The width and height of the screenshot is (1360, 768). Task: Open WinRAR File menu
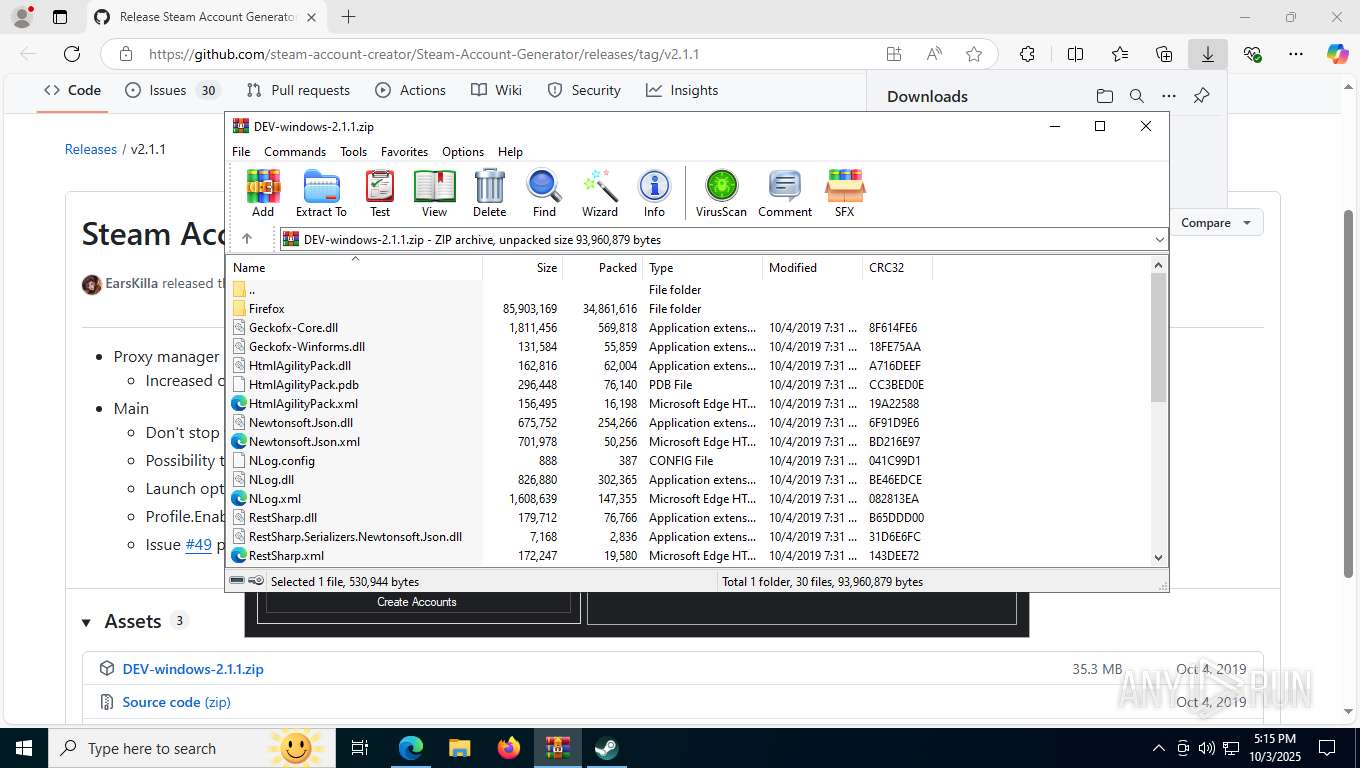(241, 152)
